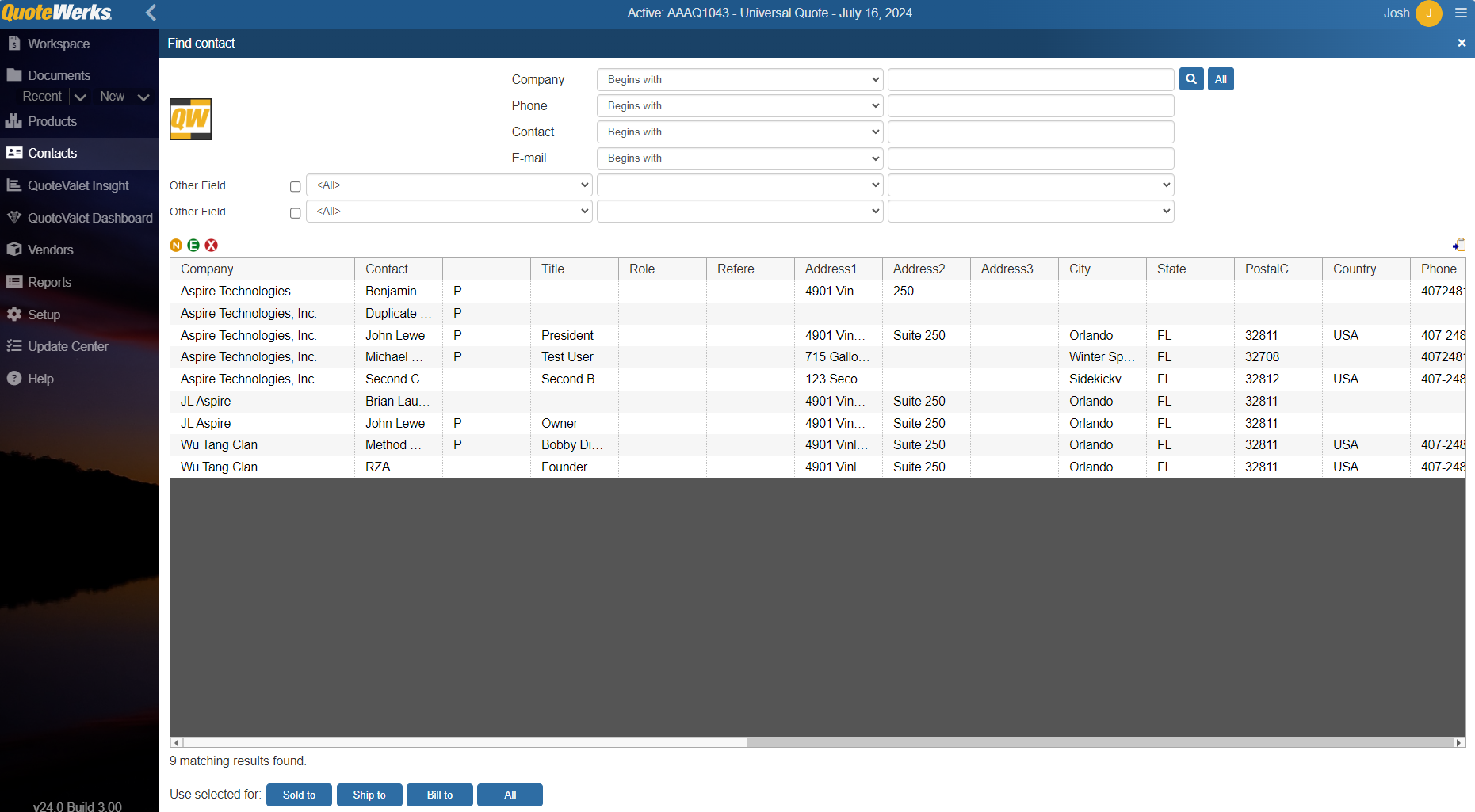This screenshot has width=1475, height=812.
Task: Open Vendors in the sidebar
Action: 50,250
